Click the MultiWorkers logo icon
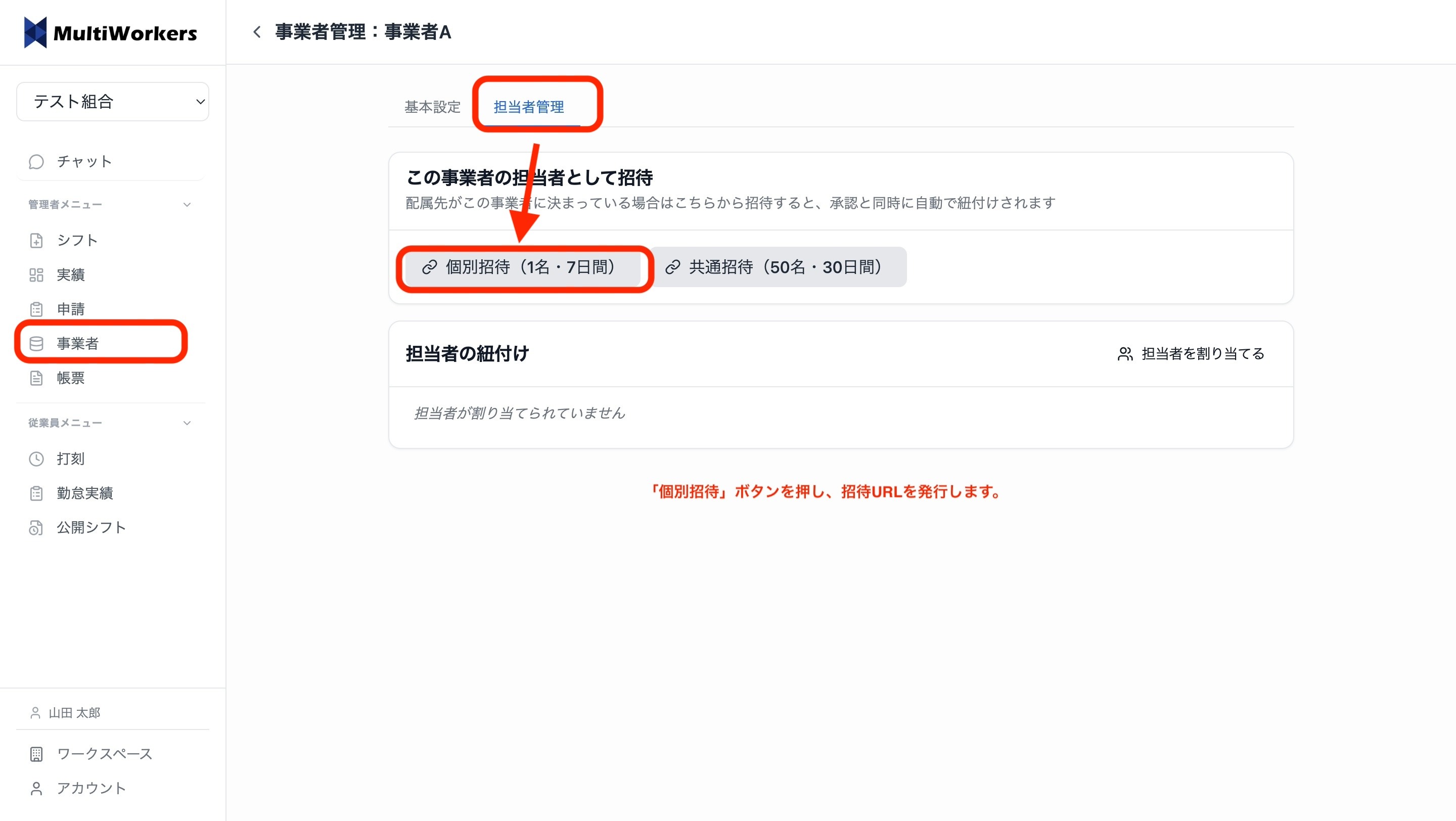 point(35,32)
